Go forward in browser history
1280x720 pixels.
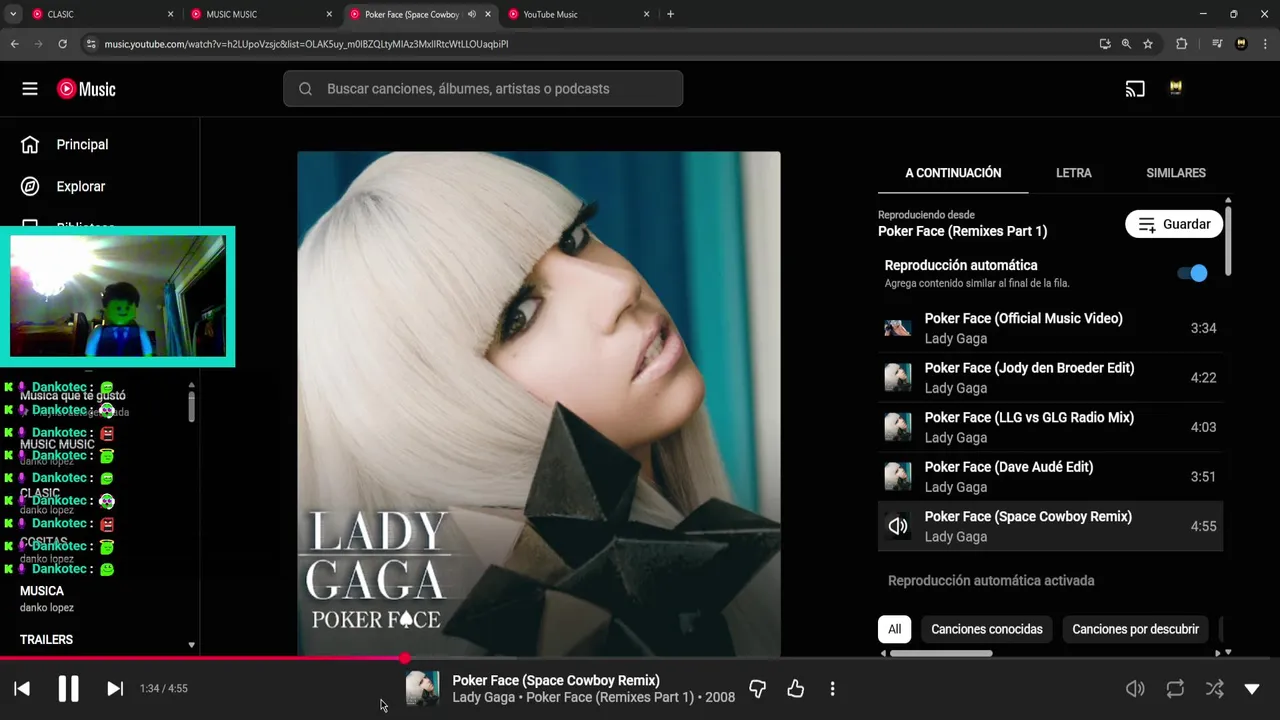[x=38, y=44]
